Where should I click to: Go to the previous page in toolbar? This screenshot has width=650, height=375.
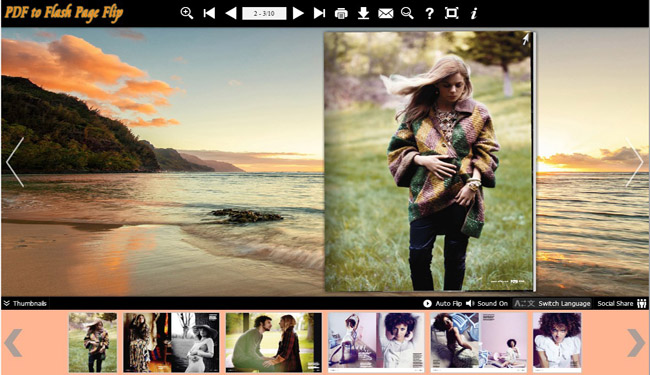(x=230, y=13)
